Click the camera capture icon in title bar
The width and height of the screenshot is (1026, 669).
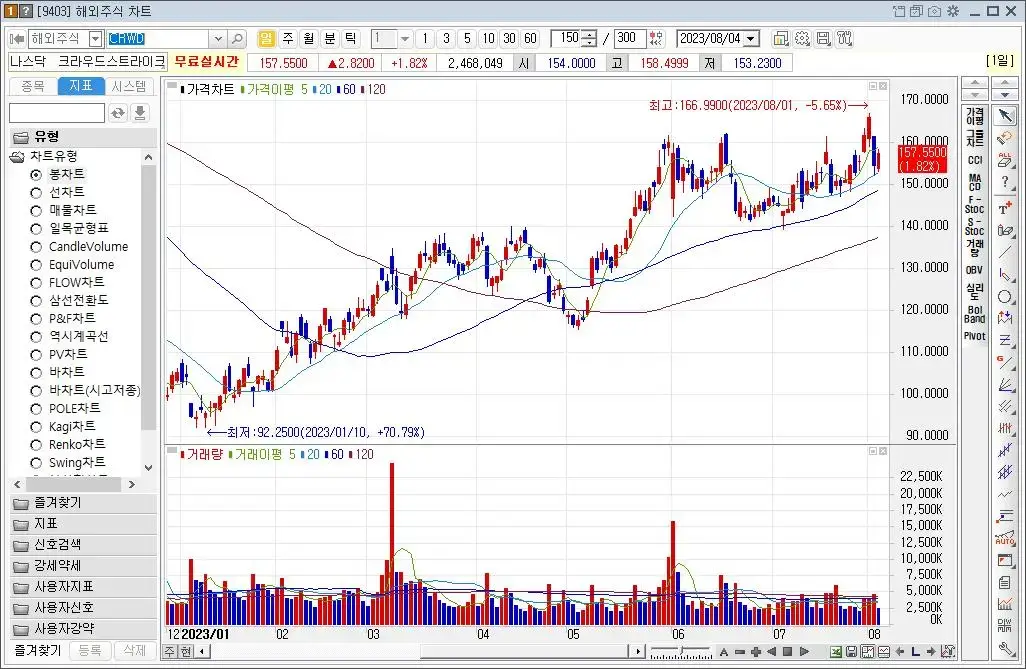coord(934,11)
